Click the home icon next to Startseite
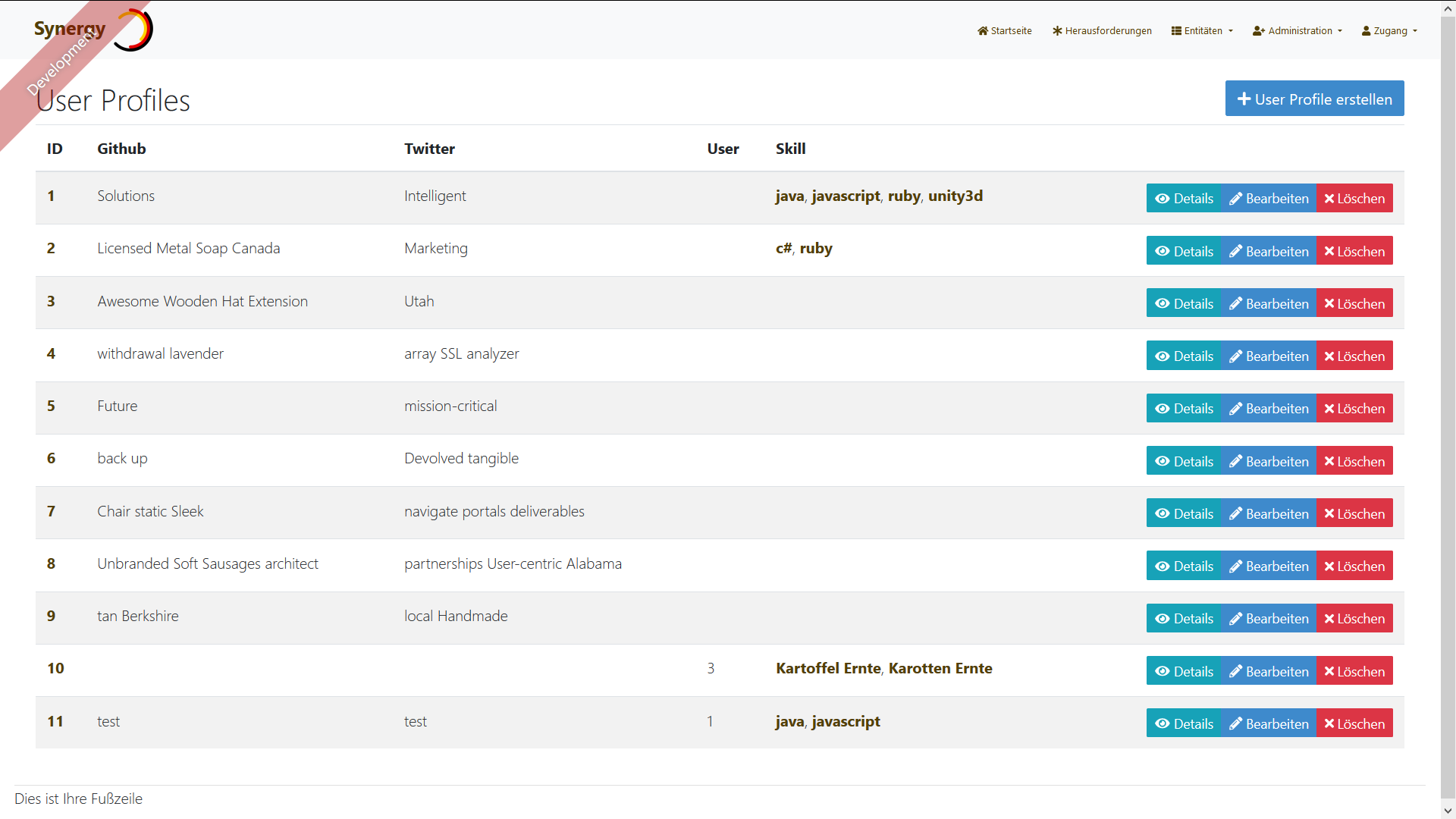The width and height of the screenshot is (1456, 819). [x=983, y=31]
